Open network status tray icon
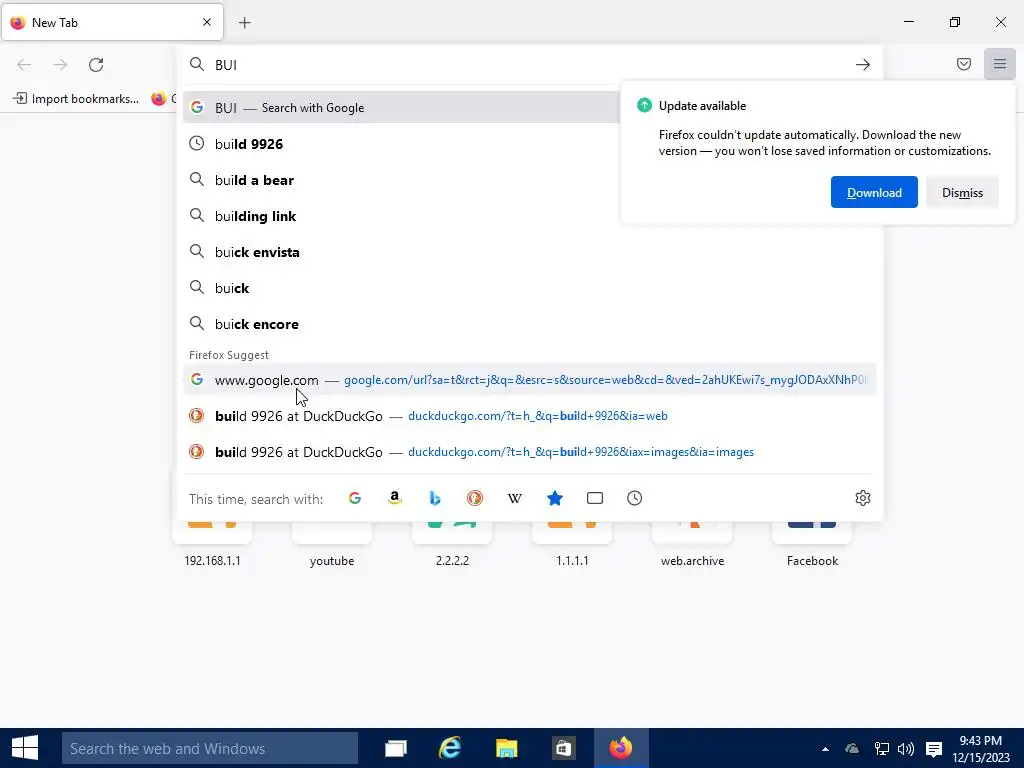The width and height of the screenshot is (1024, 768). (881, 749)
